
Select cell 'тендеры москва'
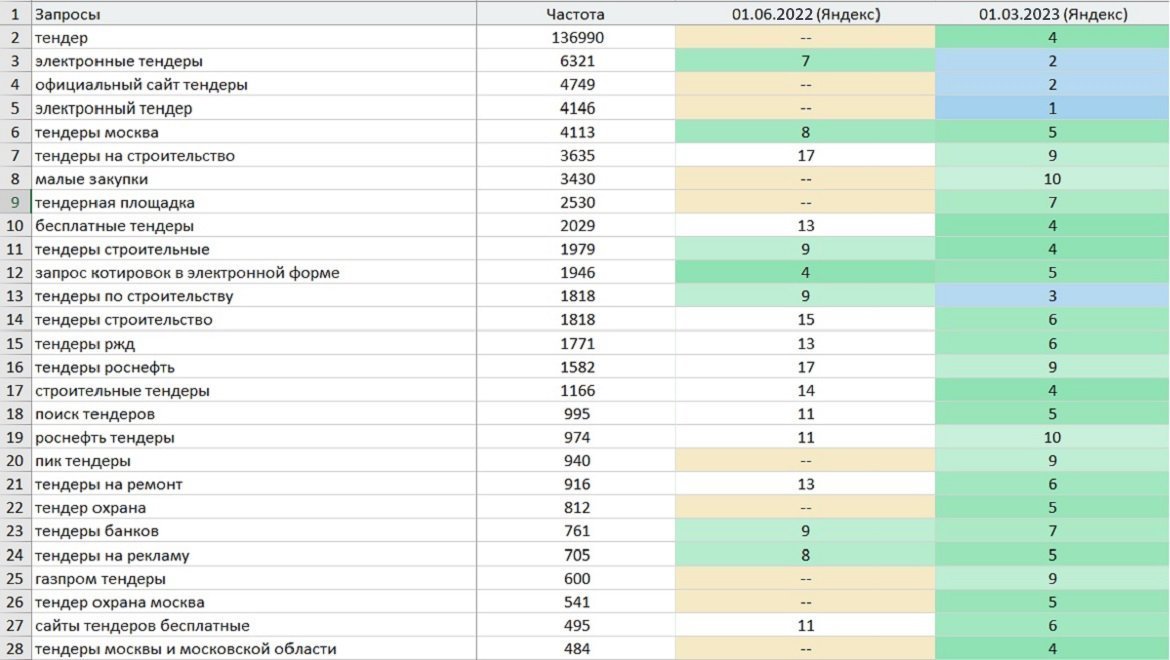[x=254, y=132]
